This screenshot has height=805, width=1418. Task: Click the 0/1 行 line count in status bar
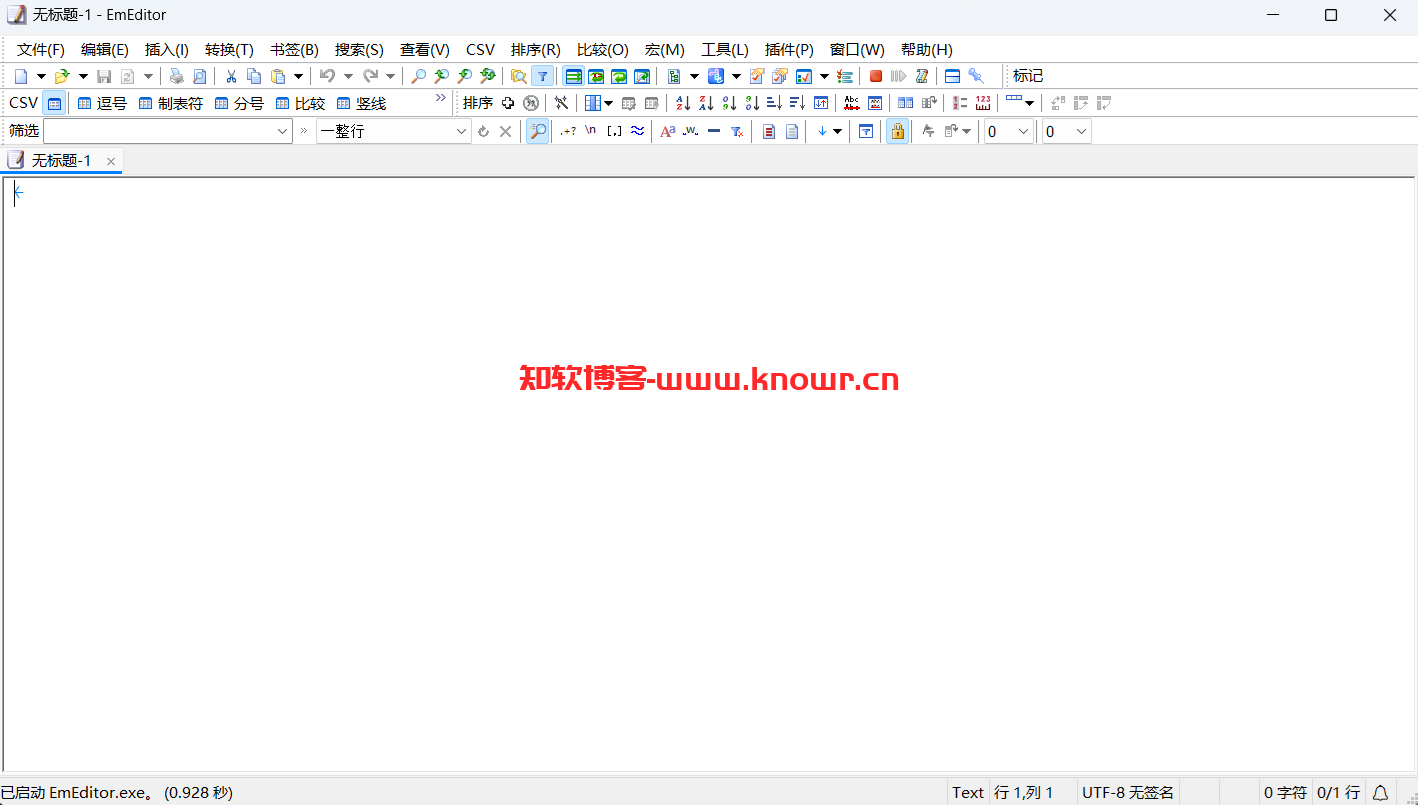pos(1338,792)
